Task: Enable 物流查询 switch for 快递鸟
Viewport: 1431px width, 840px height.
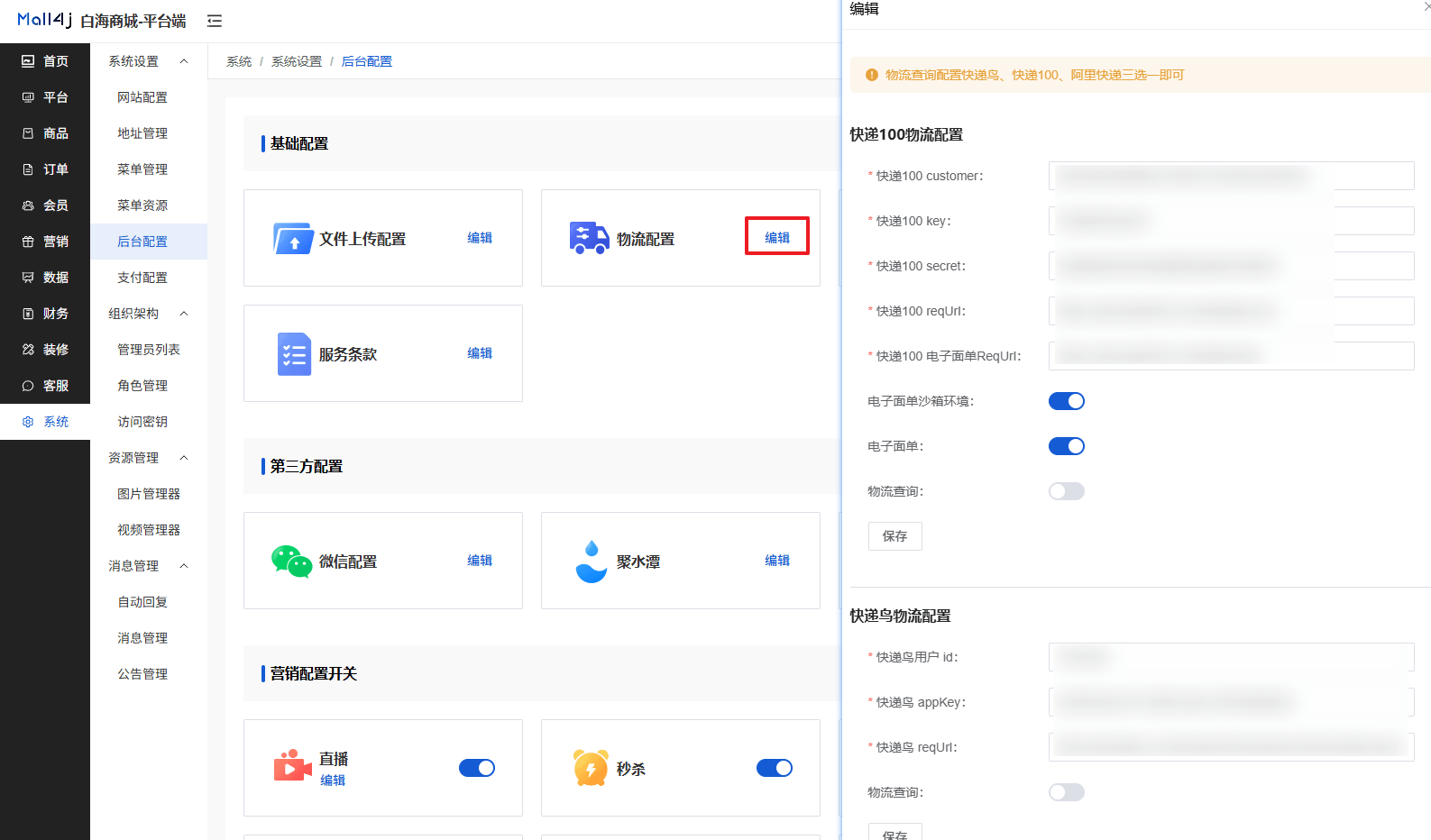Action: pyautogui.click(x=1067, y=792)
